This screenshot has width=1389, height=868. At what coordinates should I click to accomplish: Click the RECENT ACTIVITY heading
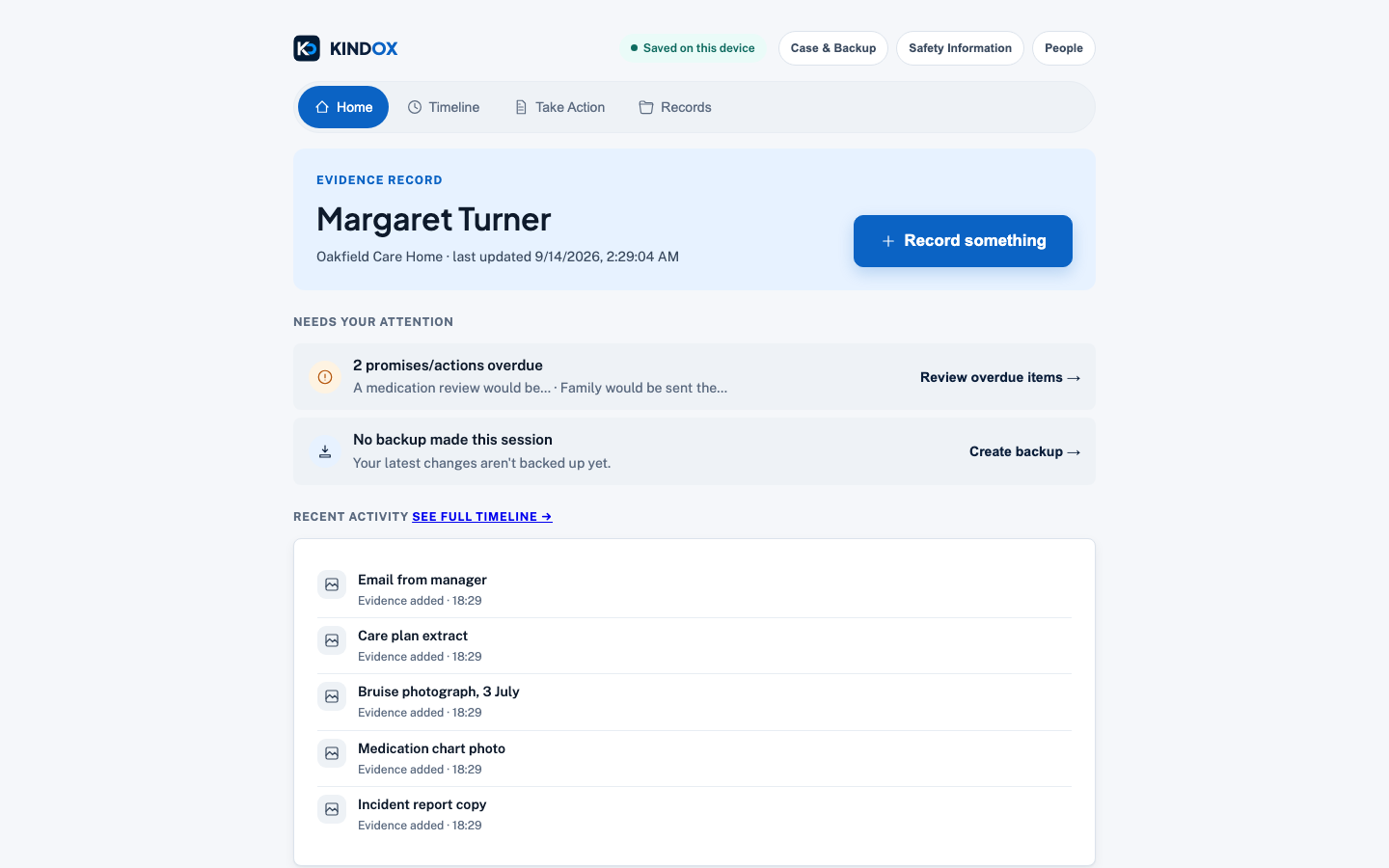point(351,517)
